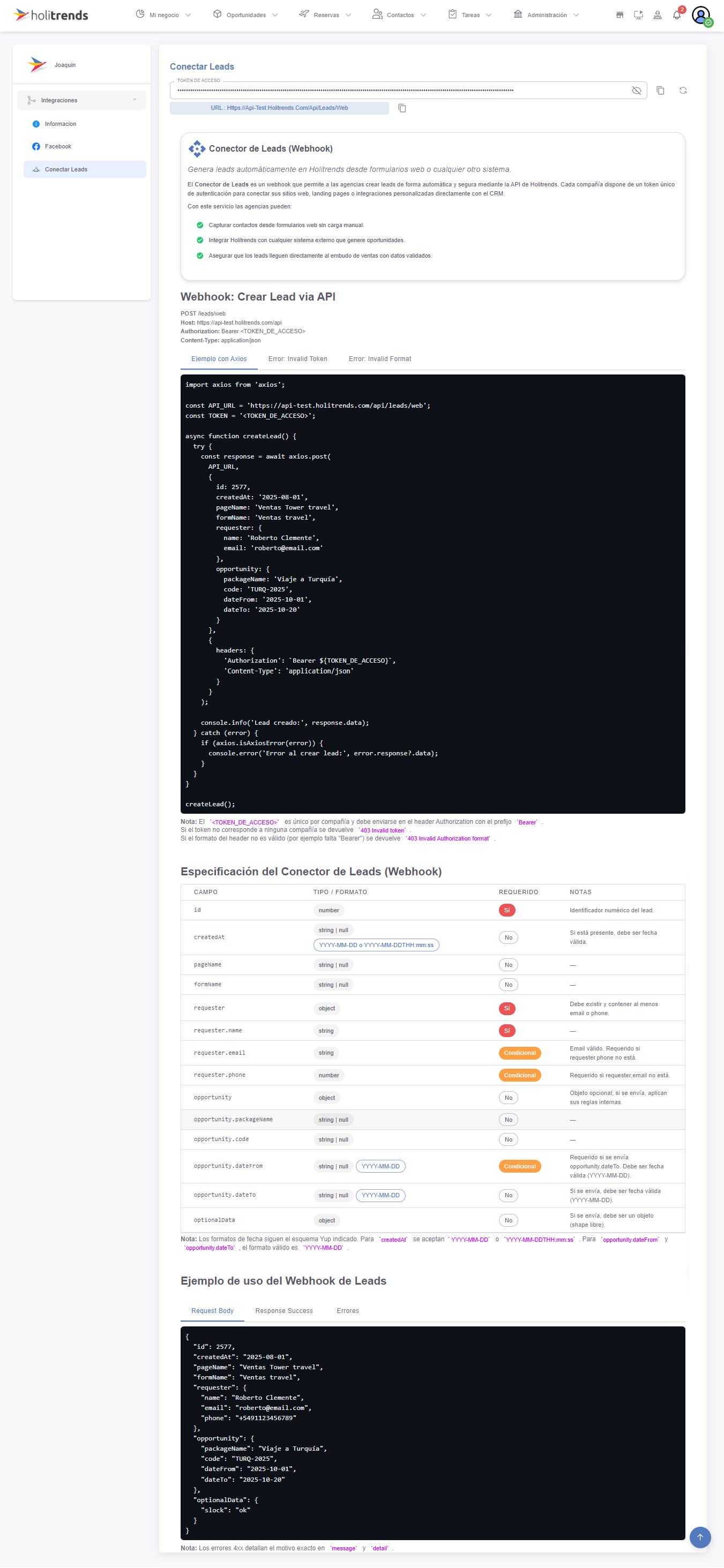Click the Sí badge for requester.name
724x1568 pixels.
coord(507,1031)
